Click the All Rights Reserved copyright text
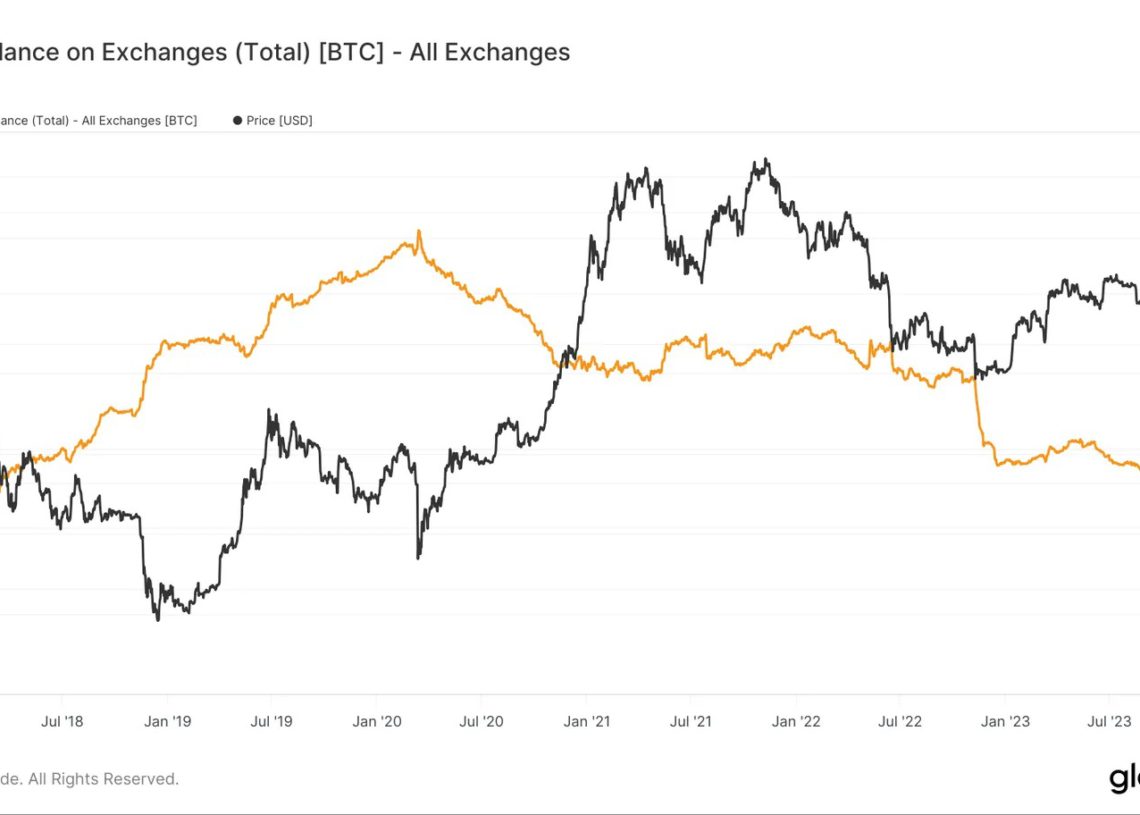 pyautogui.click(x=90, y=778)
